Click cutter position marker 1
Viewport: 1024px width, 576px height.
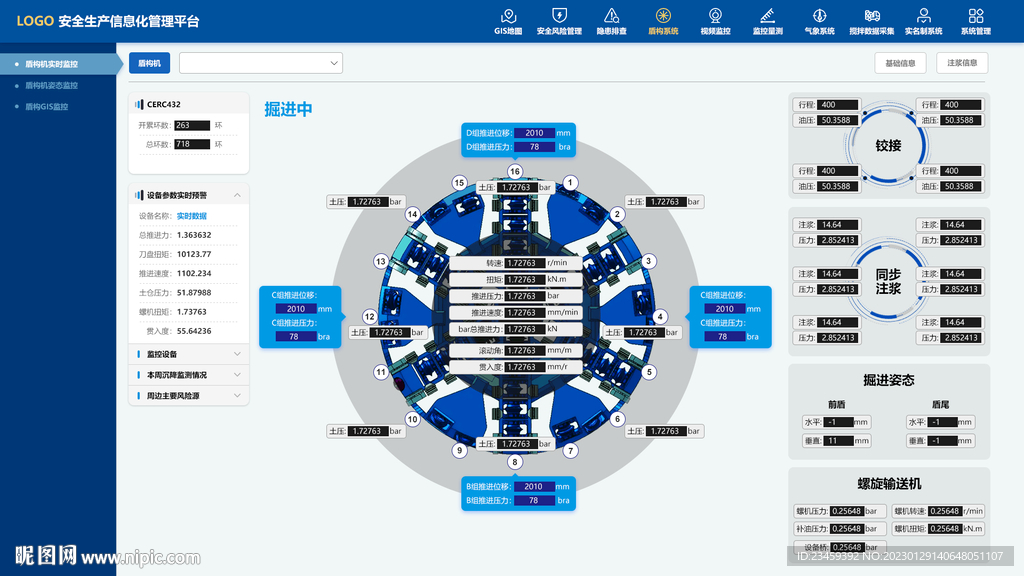(x=570, y=183)
